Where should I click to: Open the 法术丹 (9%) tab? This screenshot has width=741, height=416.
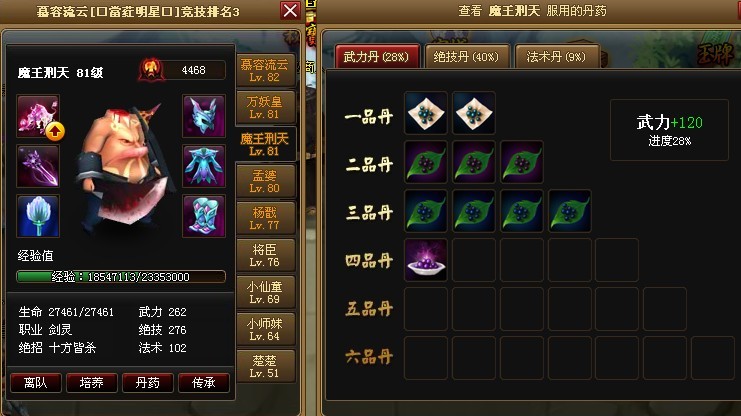point(557,57)
